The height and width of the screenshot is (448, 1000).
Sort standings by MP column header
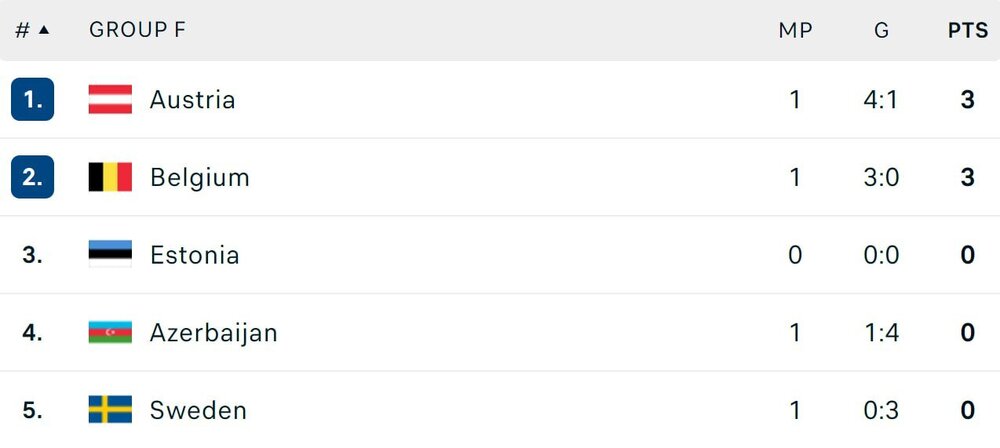(x=795, y=30)
